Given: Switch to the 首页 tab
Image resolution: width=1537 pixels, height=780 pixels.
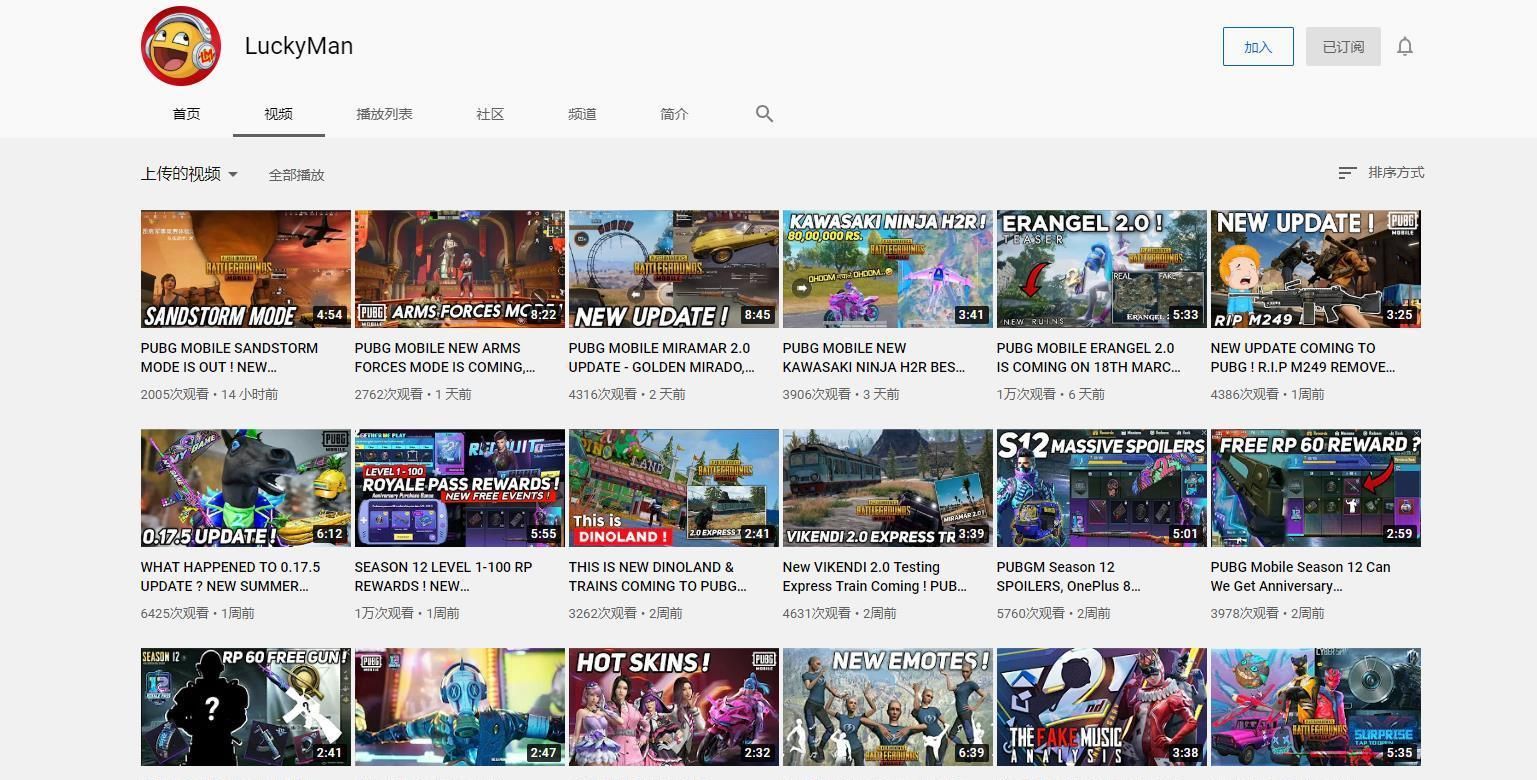Looking at the screenshot, I should (187, 114).
